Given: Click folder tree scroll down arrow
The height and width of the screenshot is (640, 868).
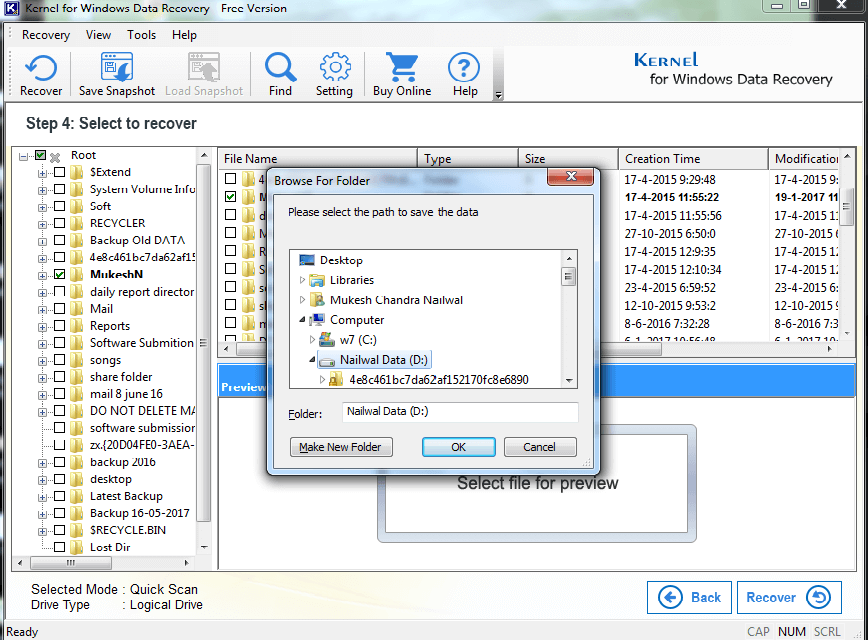Looking at the screenshot, I should coord(204,547).
